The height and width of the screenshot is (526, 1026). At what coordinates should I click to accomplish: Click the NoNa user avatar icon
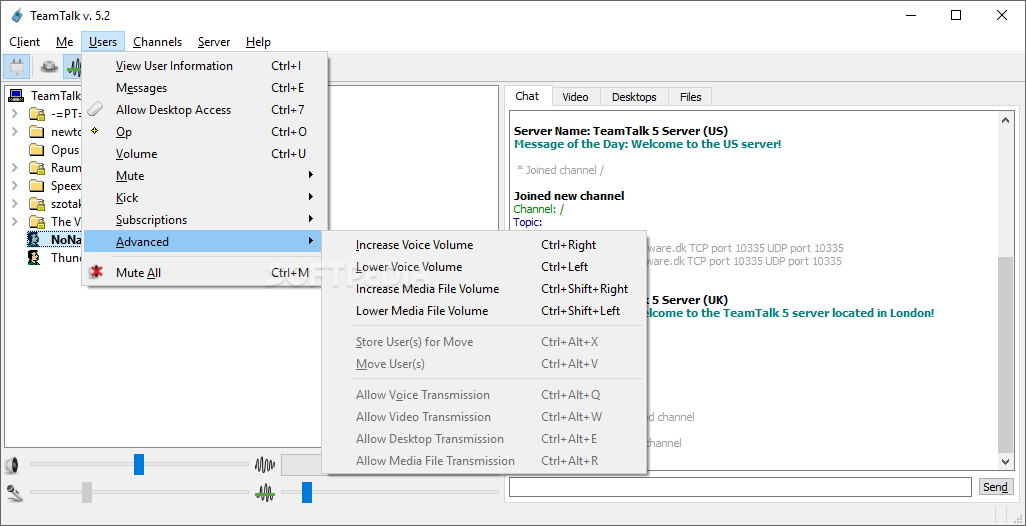pyautogui.click(x=35, y=239)
